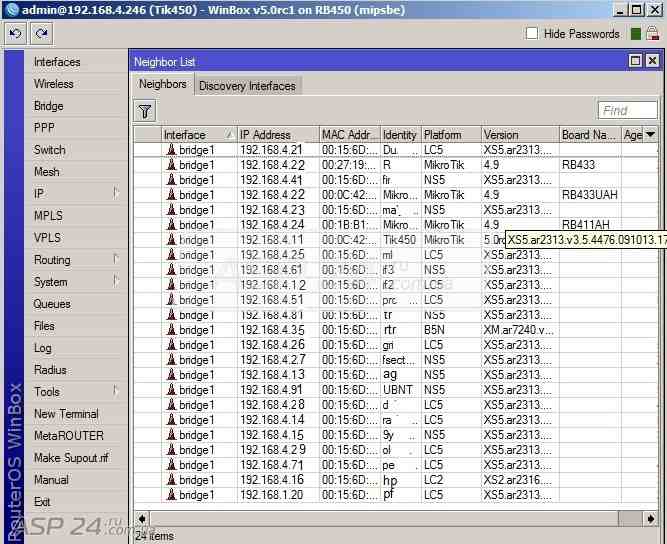Screen dimensions: 667x544
Task: Open the filter funnel in Neighbor List
Action: (145, 111)
